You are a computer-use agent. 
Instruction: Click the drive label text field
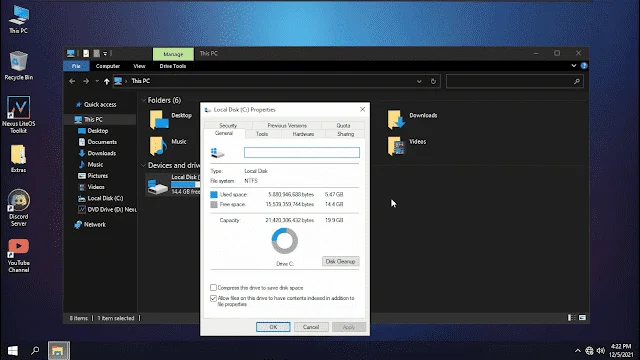tap(302, 153)
